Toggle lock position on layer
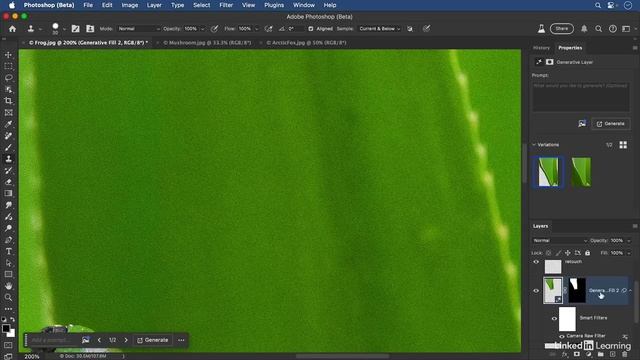 tap(568, 253)
